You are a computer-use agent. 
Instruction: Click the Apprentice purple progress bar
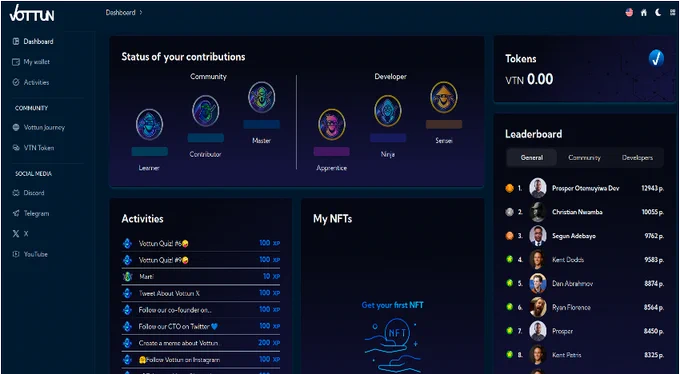coord(332,151)
